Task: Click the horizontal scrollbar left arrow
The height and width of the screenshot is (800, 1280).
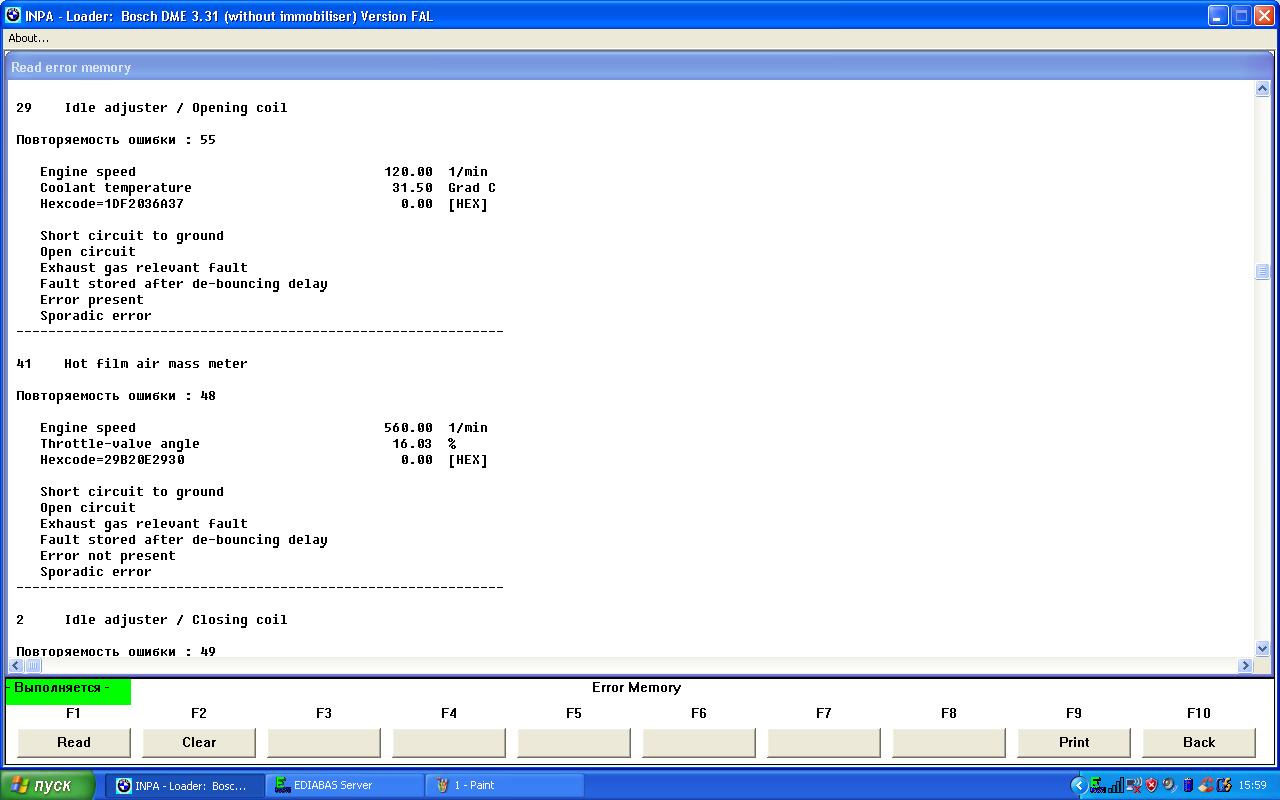Action: pyautogui.click(x=17, y=665)
